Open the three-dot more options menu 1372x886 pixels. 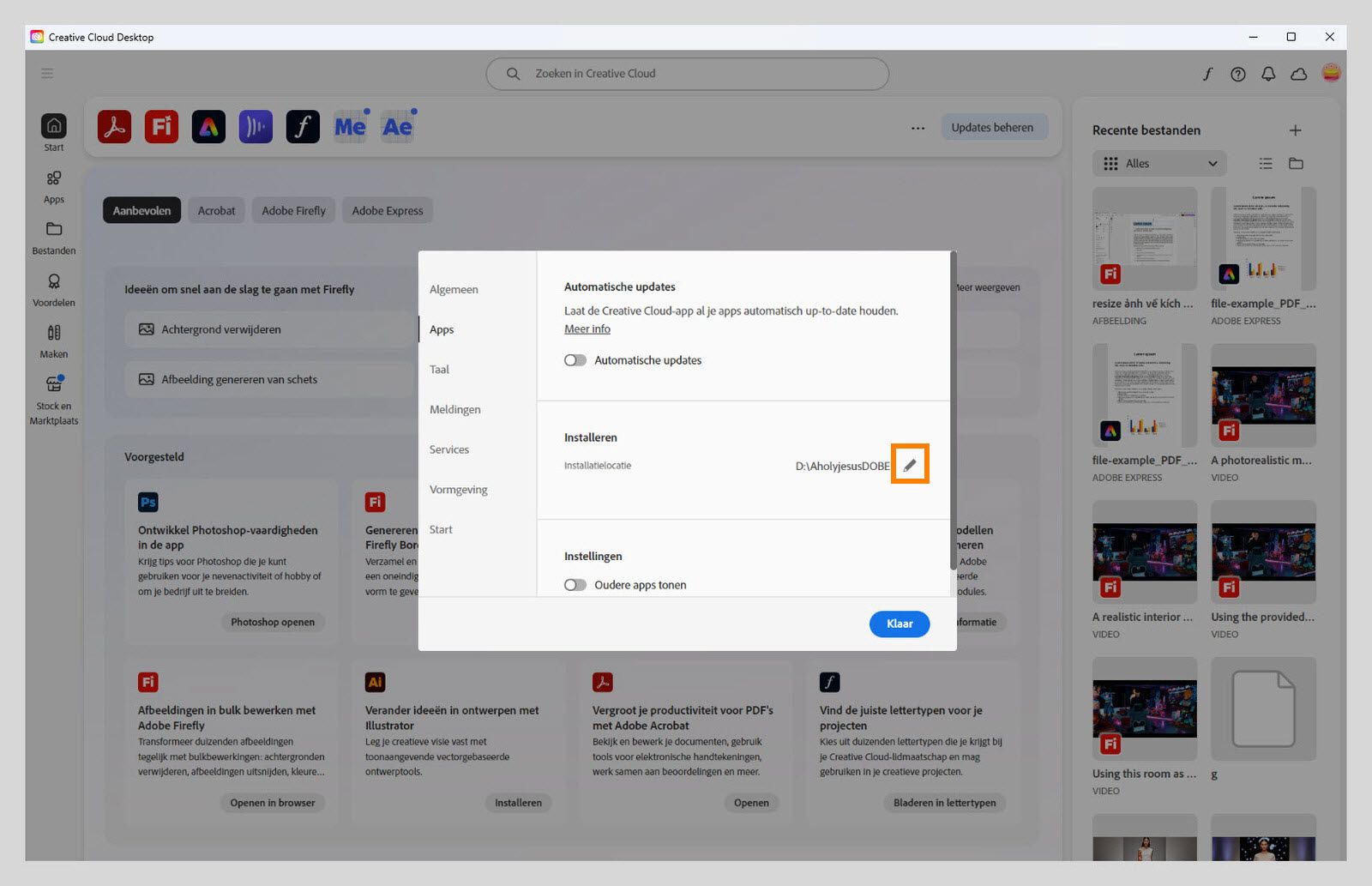(918, 128)
